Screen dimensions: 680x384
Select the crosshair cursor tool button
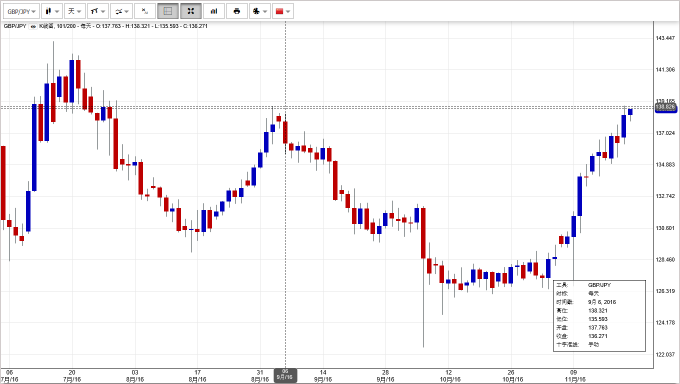coord(145,11)
